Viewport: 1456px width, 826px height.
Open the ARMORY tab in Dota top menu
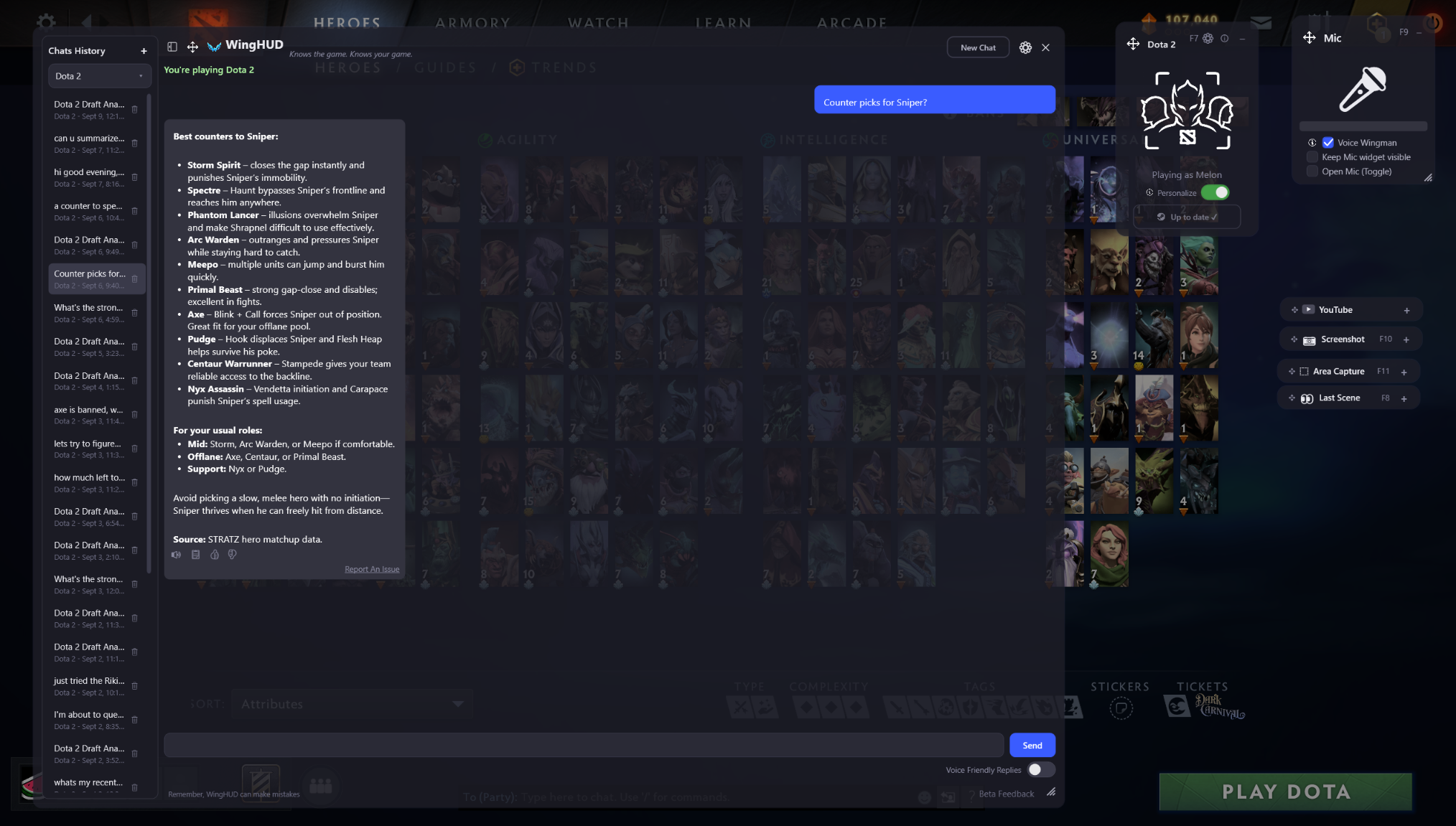tap(472, 23)
